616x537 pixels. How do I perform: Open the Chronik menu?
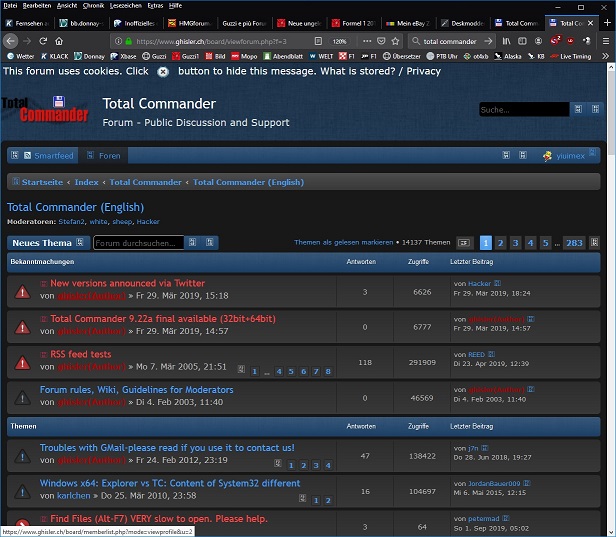pyautogui.click(x=94, y=5)
